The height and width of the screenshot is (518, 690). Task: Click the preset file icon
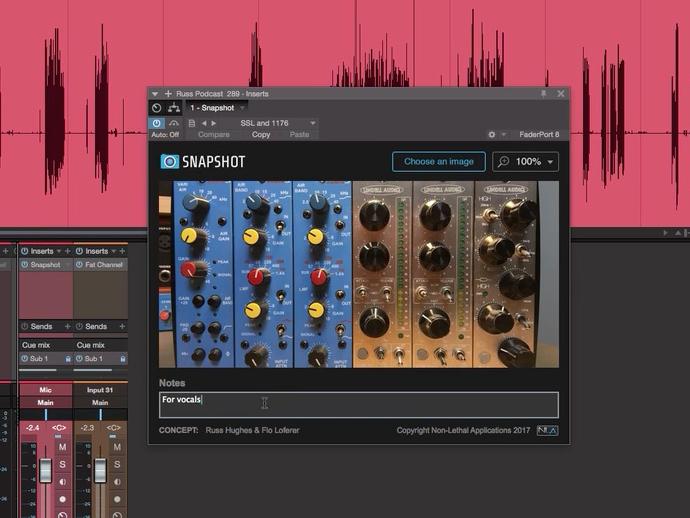point(191,123)
